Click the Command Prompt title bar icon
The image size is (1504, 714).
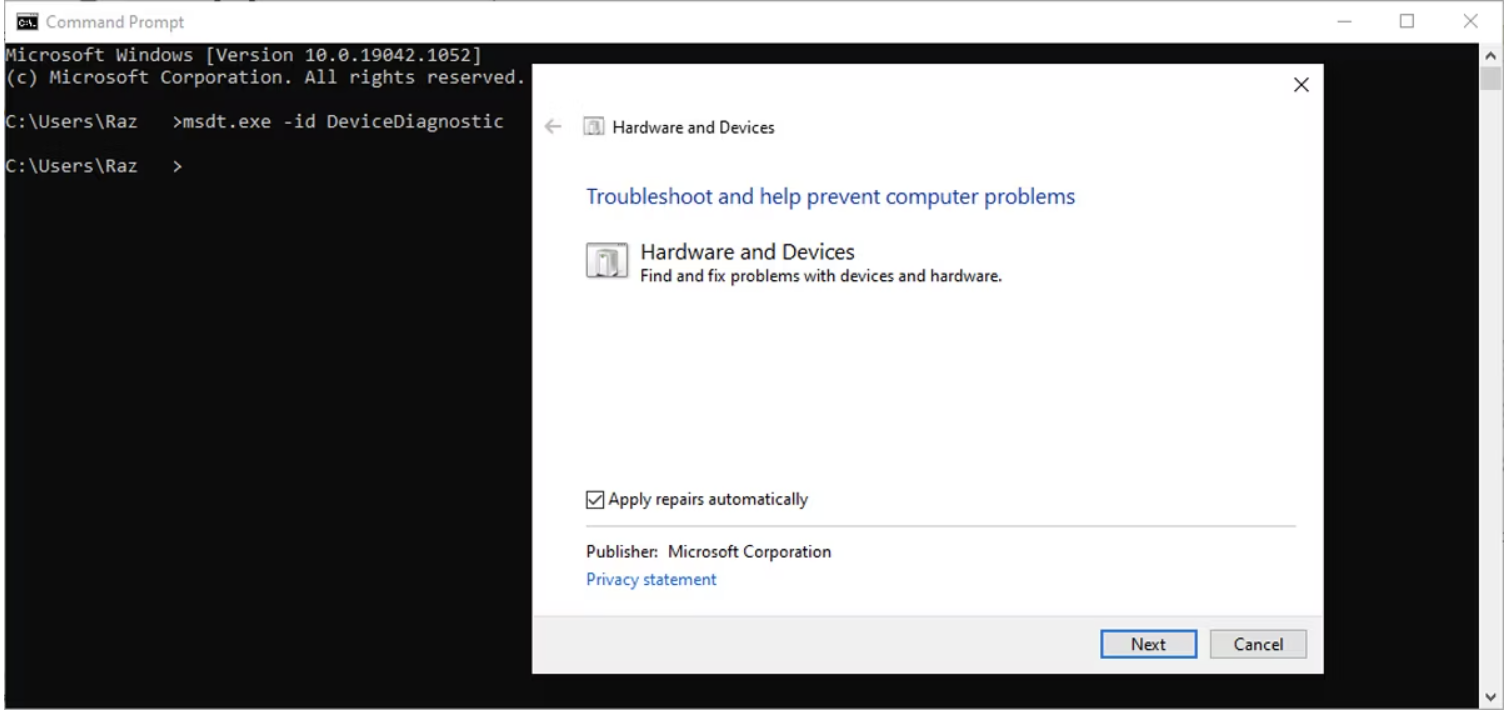click(x=27, y=21)
